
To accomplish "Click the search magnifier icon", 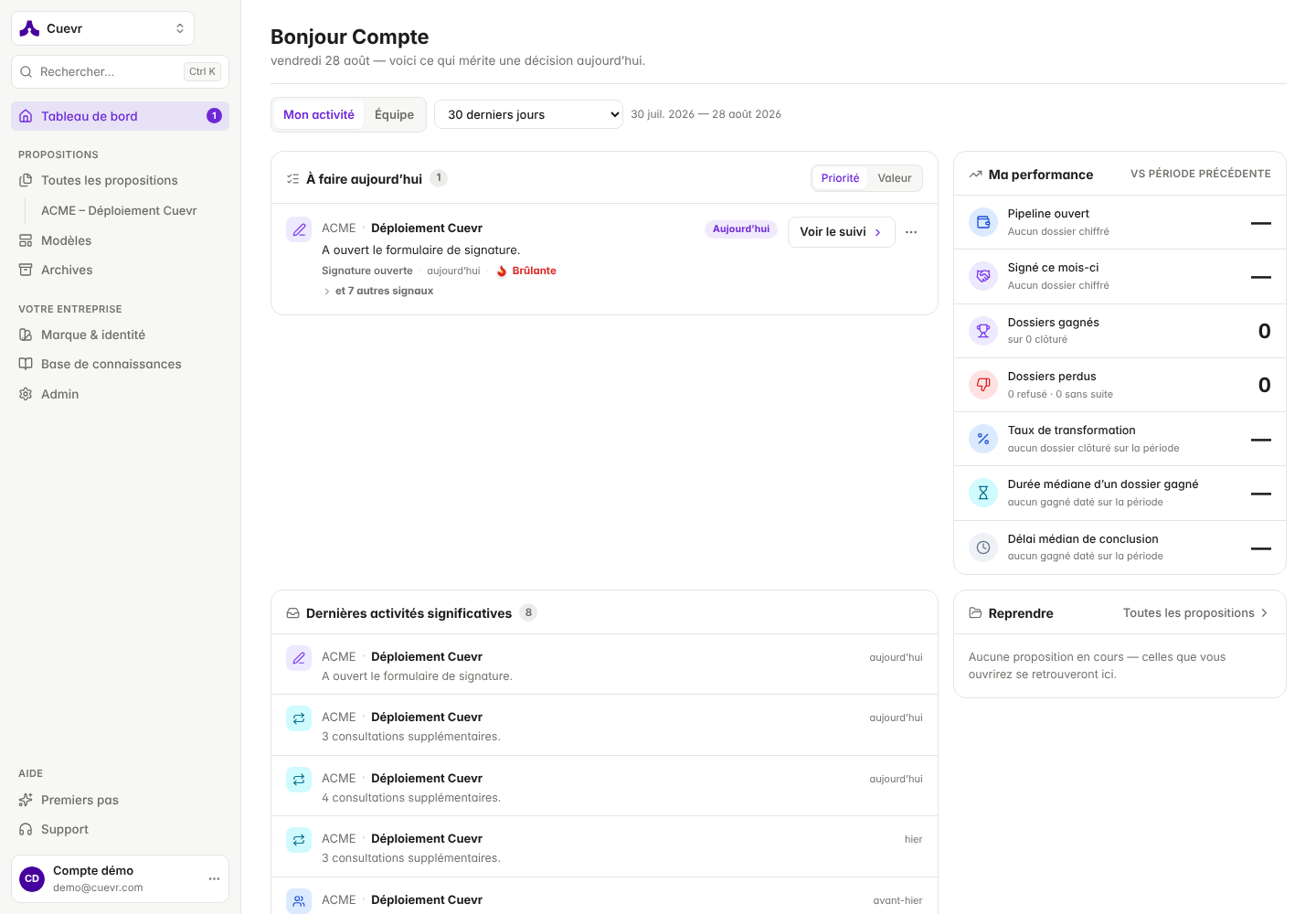I will (26, 71).
